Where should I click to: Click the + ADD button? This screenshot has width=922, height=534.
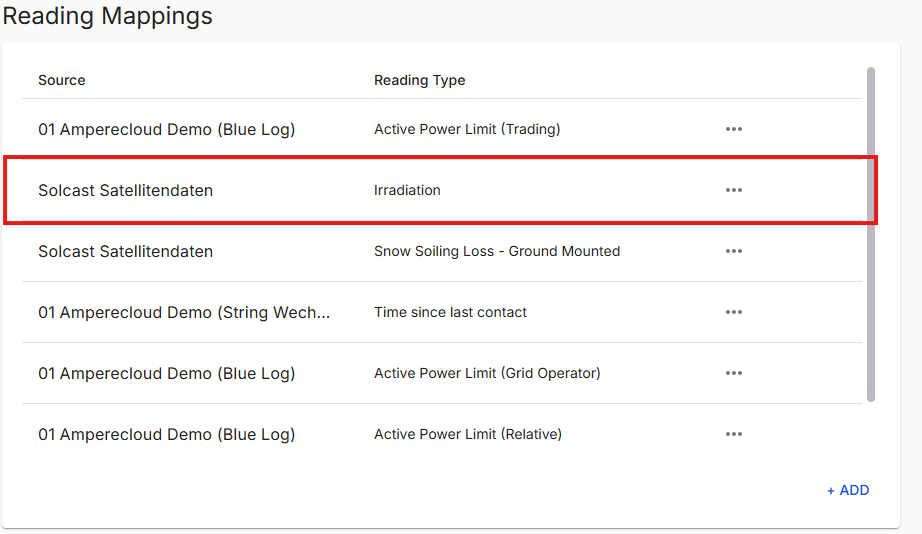(x=848, y=490)
